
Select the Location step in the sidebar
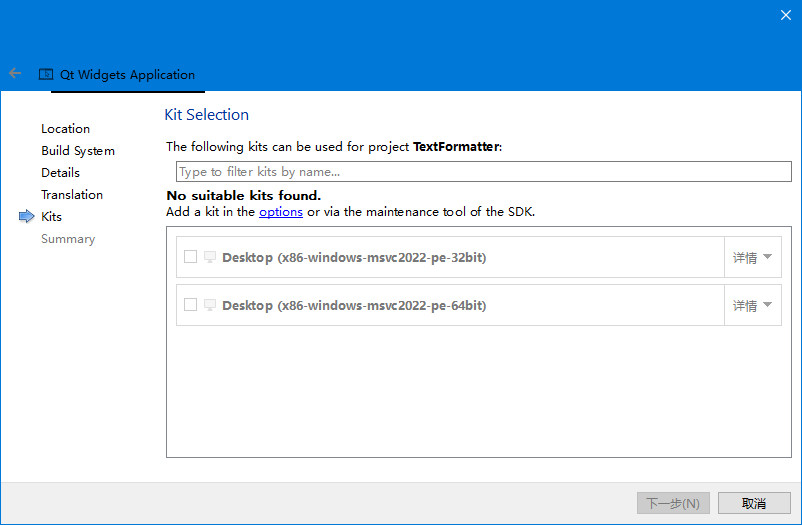click(x=65, y=129)
